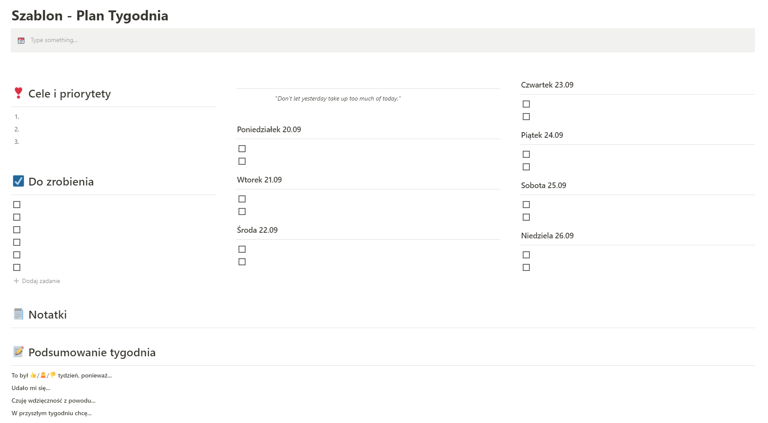This screenshot has width=768, height=423.
Task: Click the Wtorek 21.09 heading
Action: (x=259, y=180)
